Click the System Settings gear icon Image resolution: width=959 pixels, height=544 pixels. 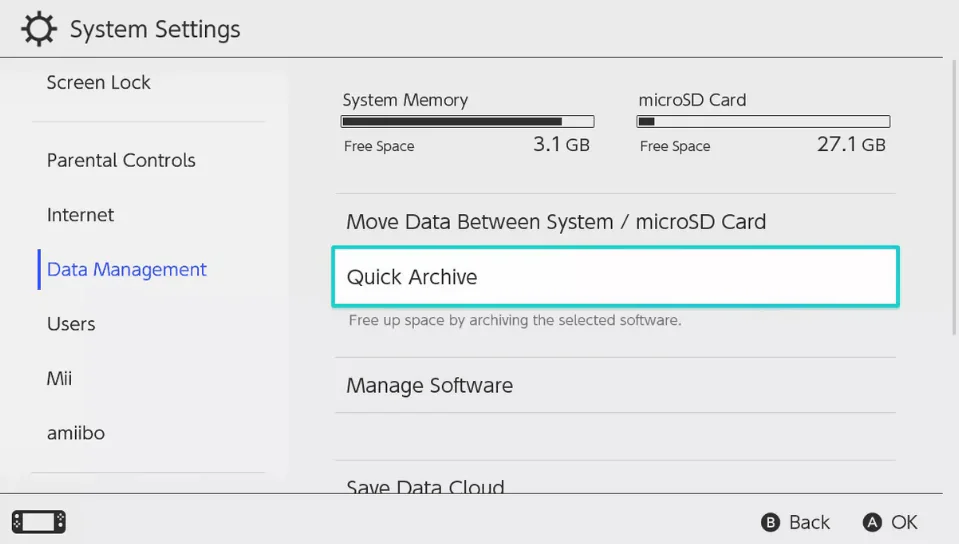pos(39,30)
